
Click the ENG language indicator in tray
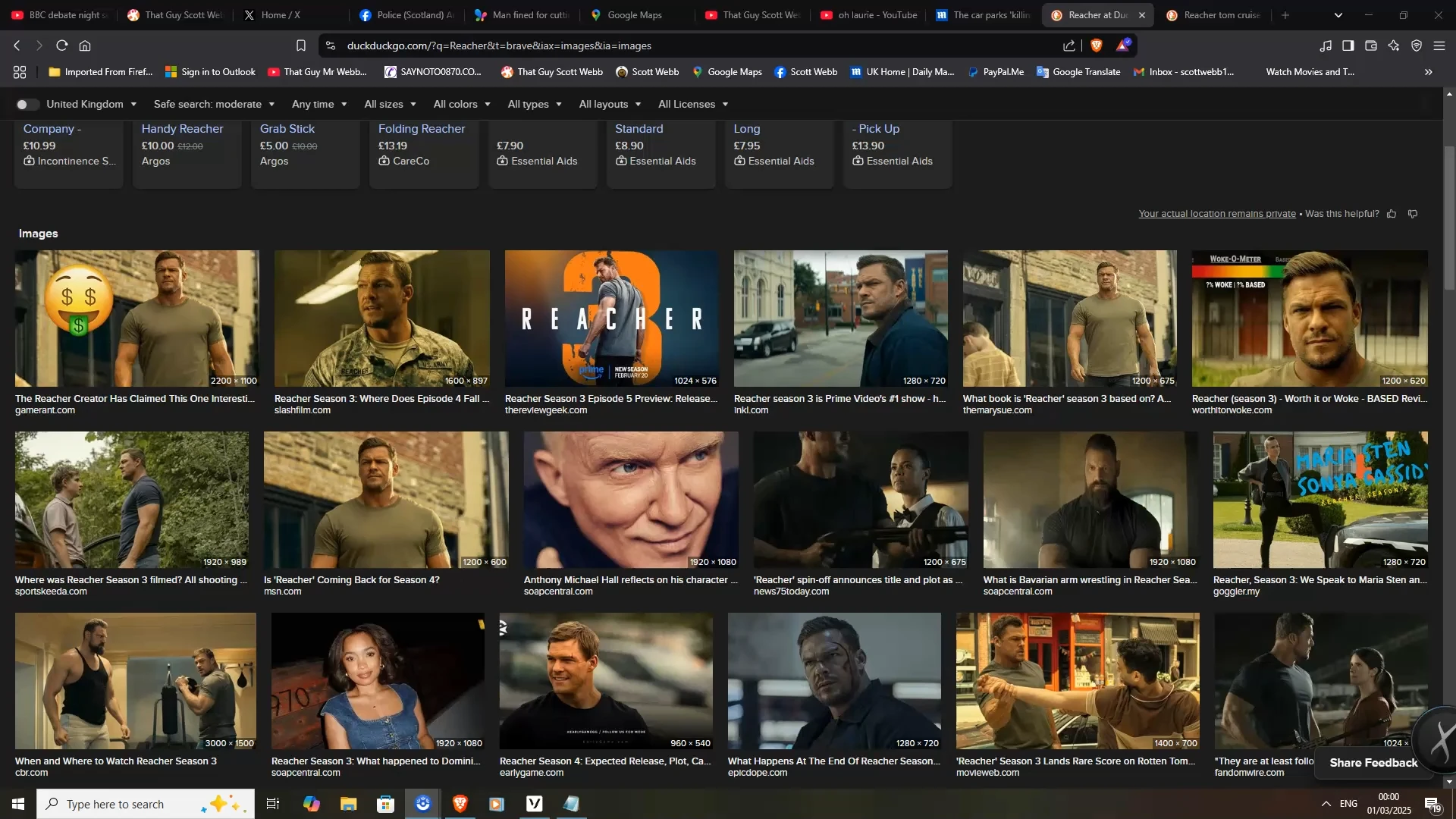click(x=1348, y=804)
